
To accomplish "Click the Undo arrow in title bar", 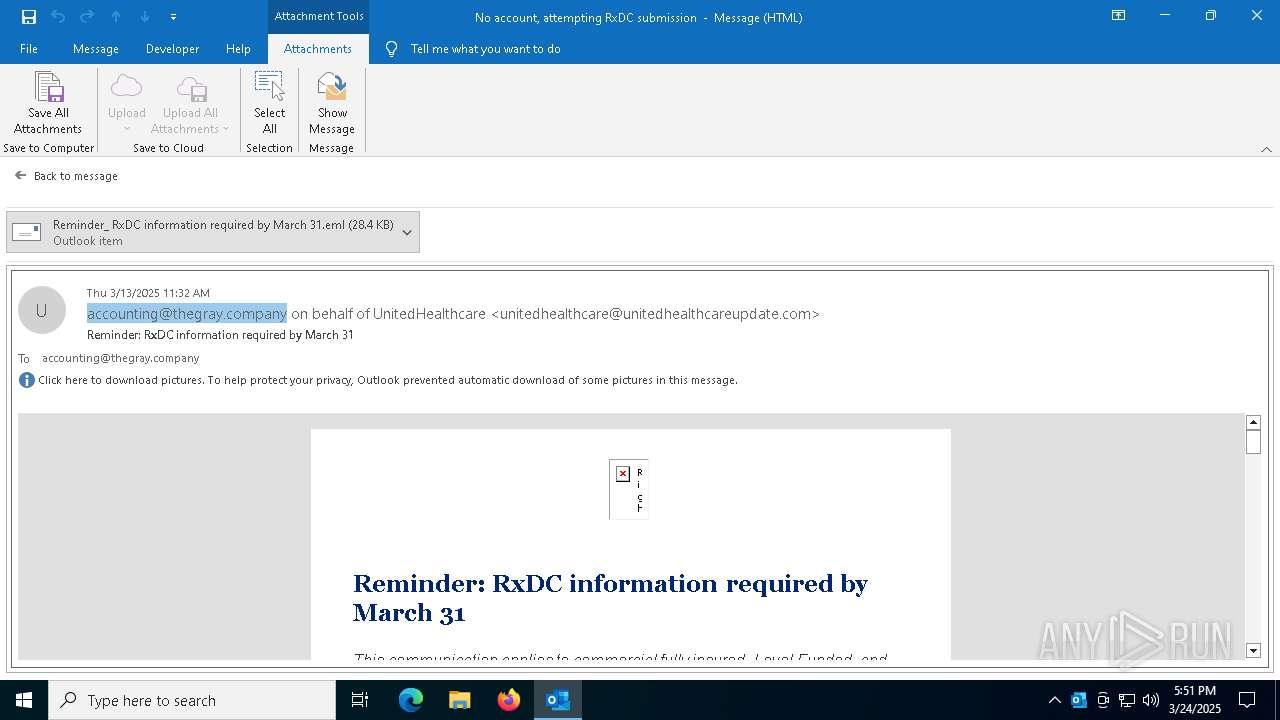I will point(57,16).
